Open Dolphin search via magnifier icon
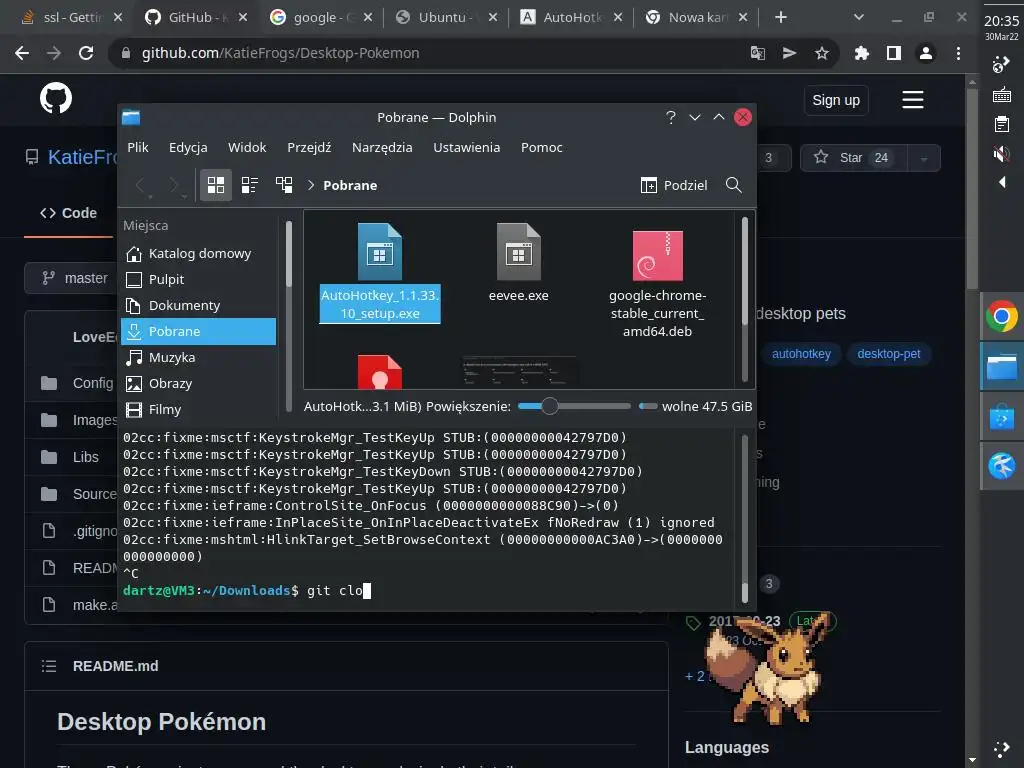The width and height of the screenshot is (1024, 768). click(733, 185)
